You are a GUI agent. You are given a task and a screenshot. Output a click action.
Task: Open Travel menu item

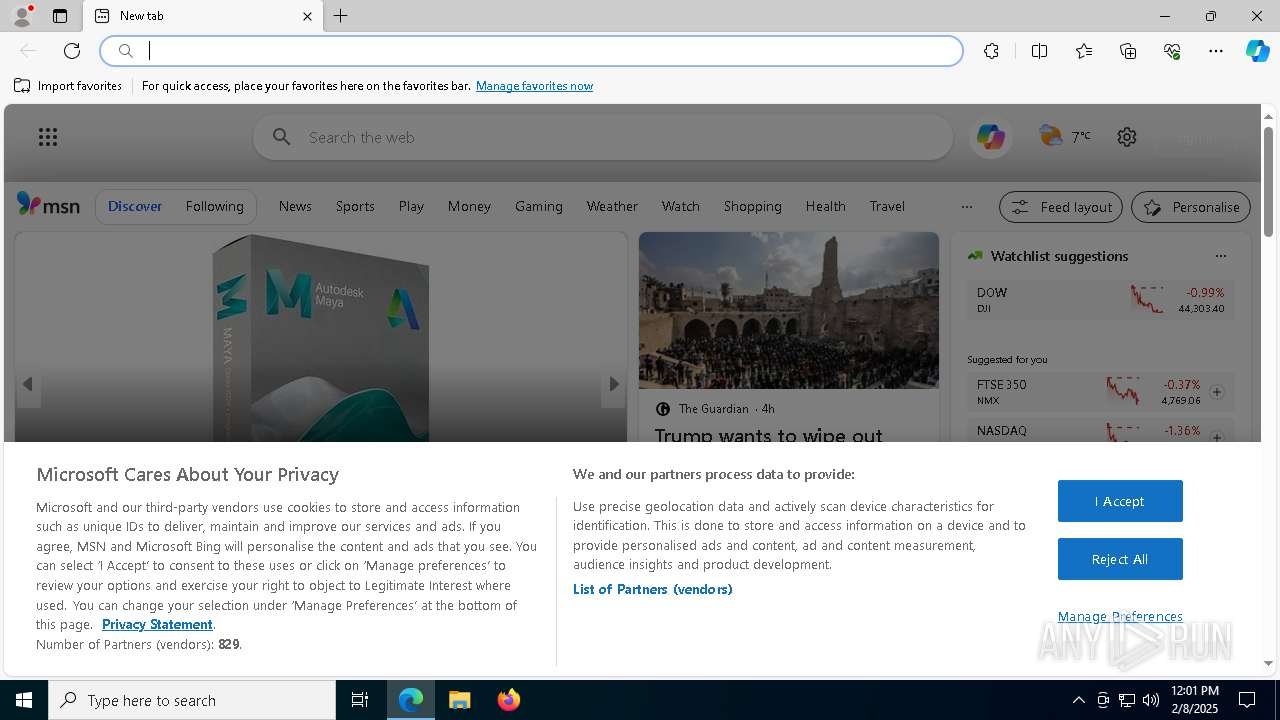point(887,206)
